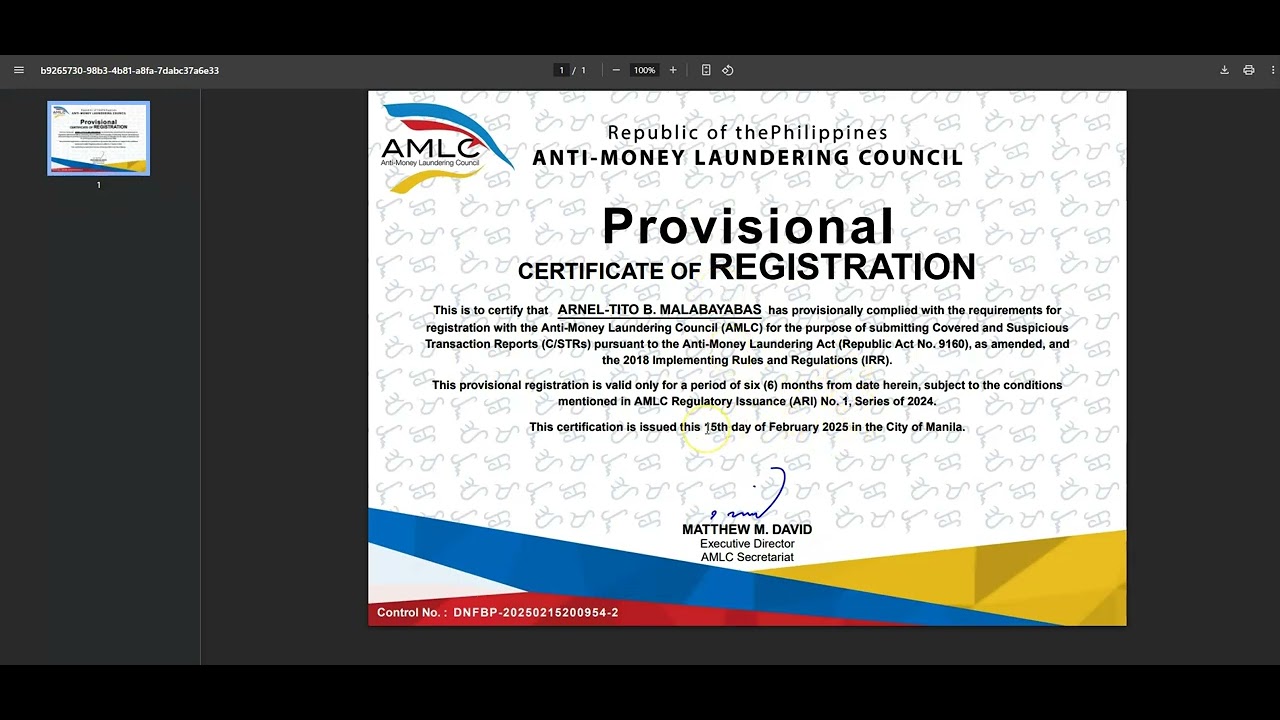The width and height of the screenshot is (1280, 720).
Task: Click the Control No. DNFBP-20250215200954-2 text
Action: tap(498, 612)
